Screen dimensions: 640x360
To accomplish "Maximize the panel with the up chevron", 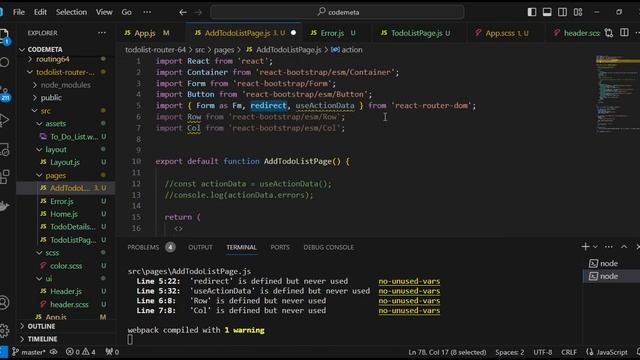I will pyautogui.click(x=624, y=247).
